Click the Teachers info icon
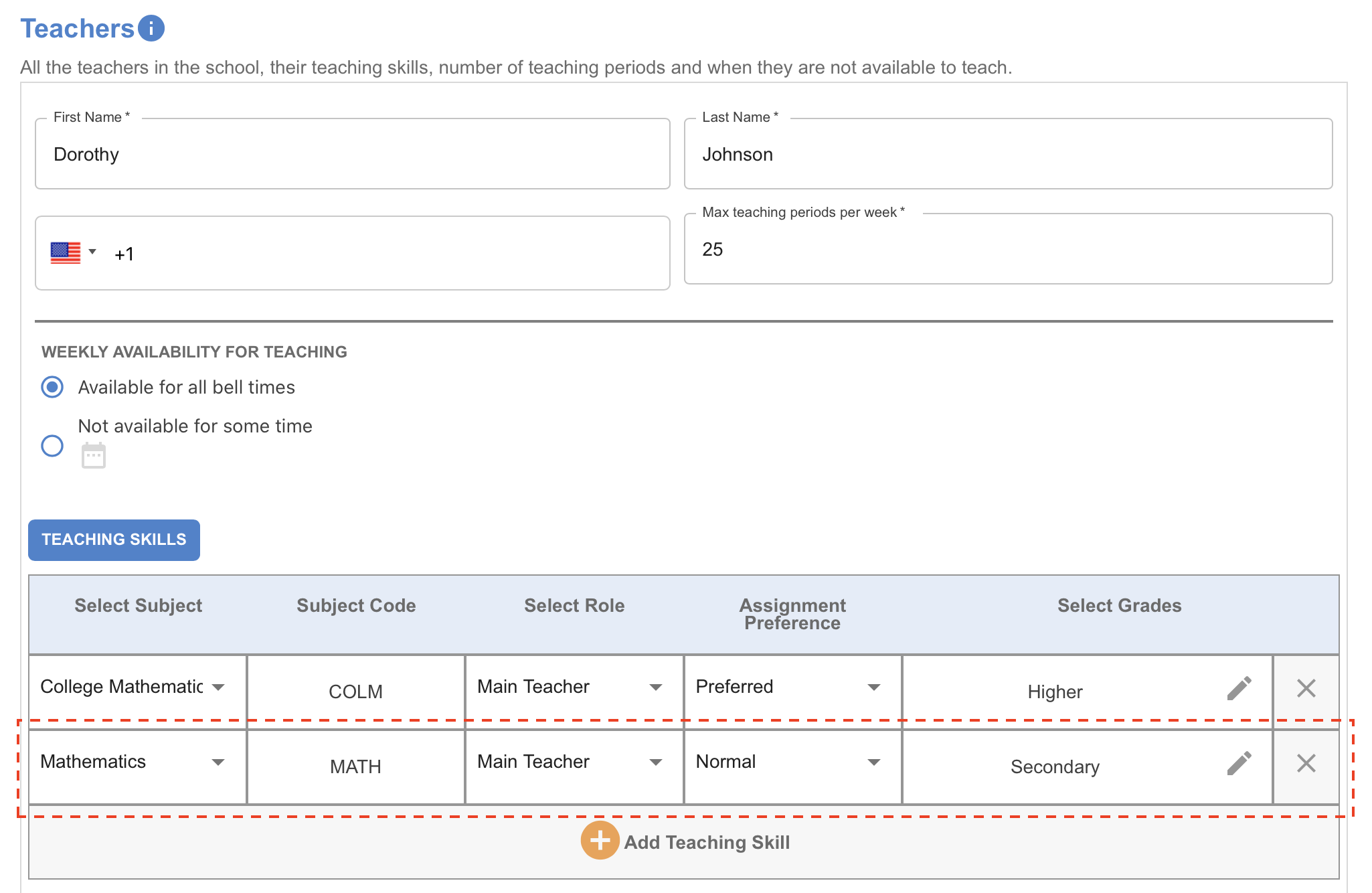1372x893 pixels. [151, 29]
